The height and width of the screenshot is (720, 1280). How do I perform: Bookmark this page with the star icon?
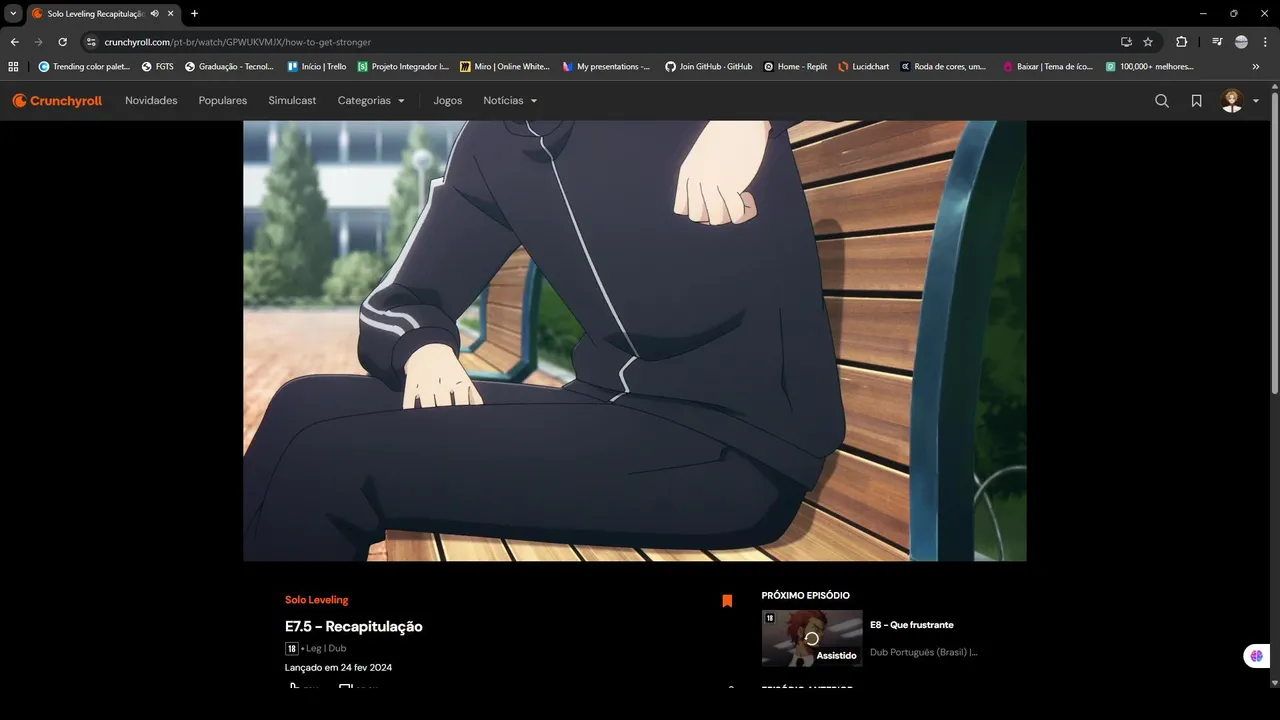[1148, 42]
